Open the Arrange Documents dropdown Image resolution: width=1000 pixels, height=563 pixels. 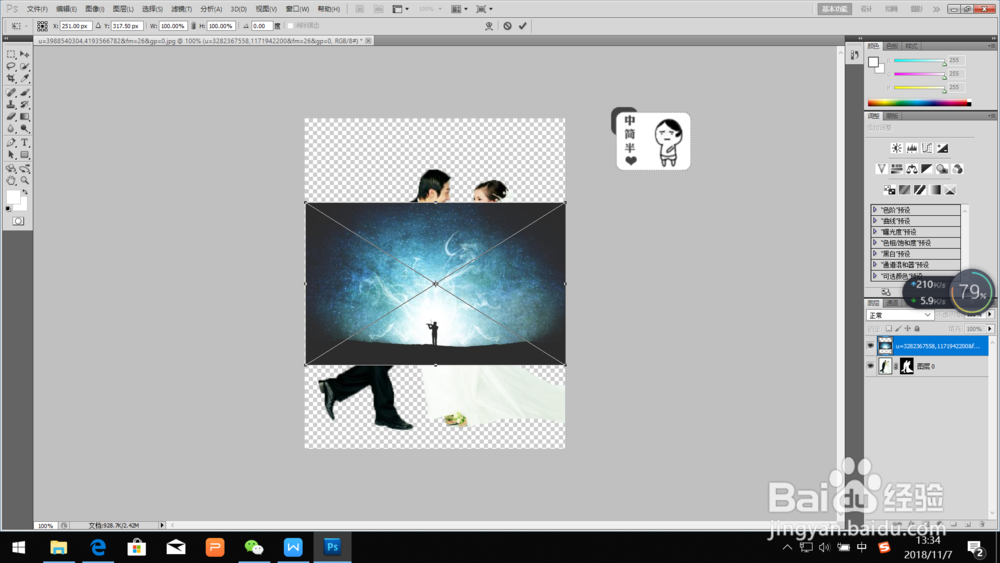click(x=459, y=9)
